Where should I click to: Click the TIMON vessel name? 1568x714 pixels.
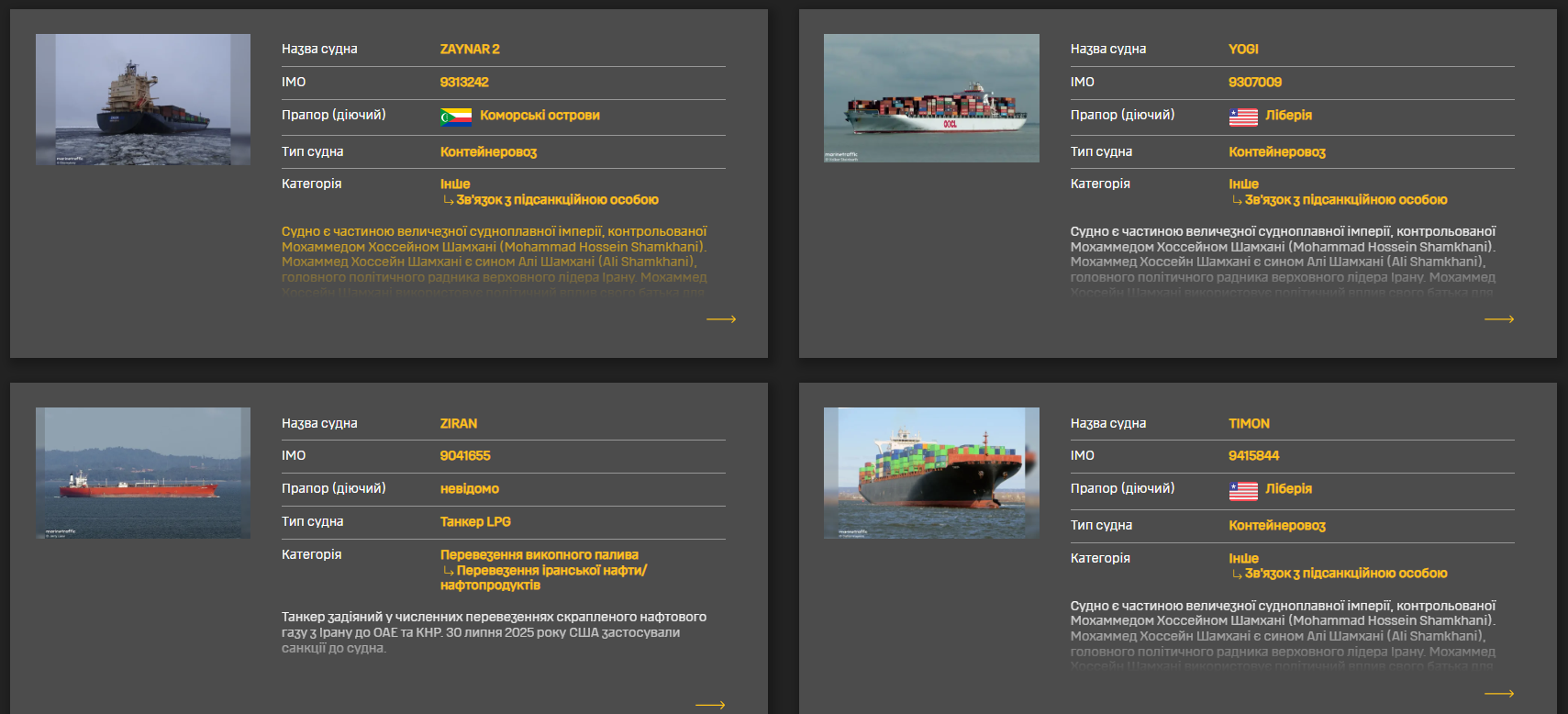tap(1249, 424)
